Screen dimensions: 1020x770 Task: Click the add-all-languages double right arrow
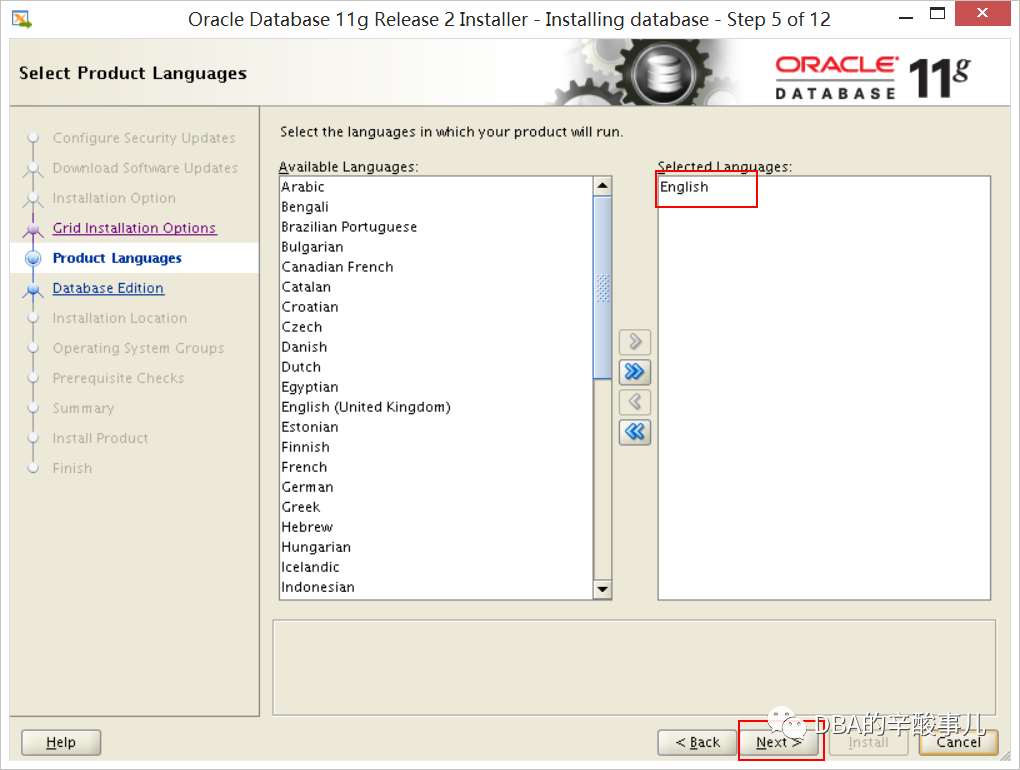point(635,371)
